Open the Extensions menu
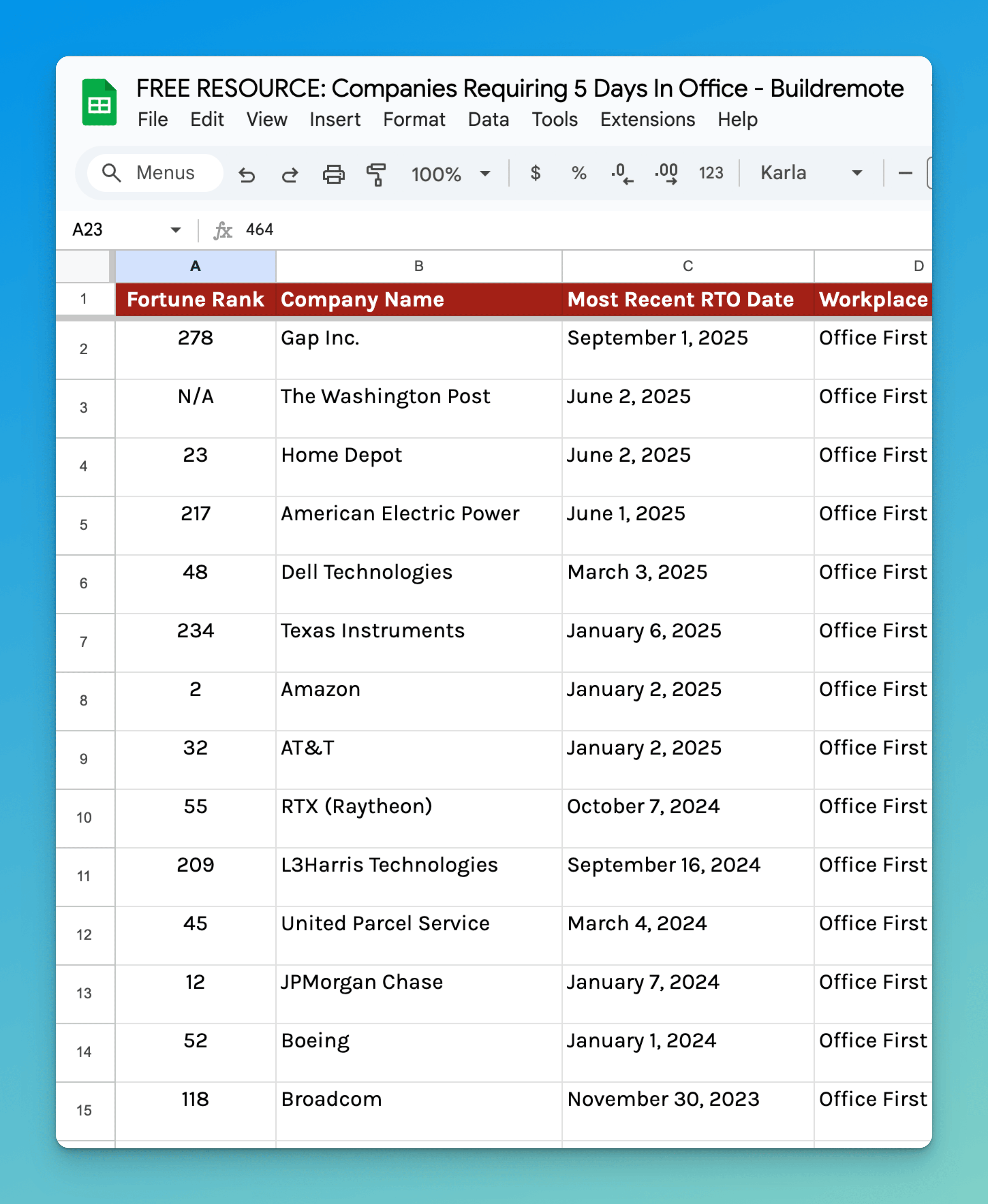The height and width of the screenshot is (1204, 988). tap(648, 119)
